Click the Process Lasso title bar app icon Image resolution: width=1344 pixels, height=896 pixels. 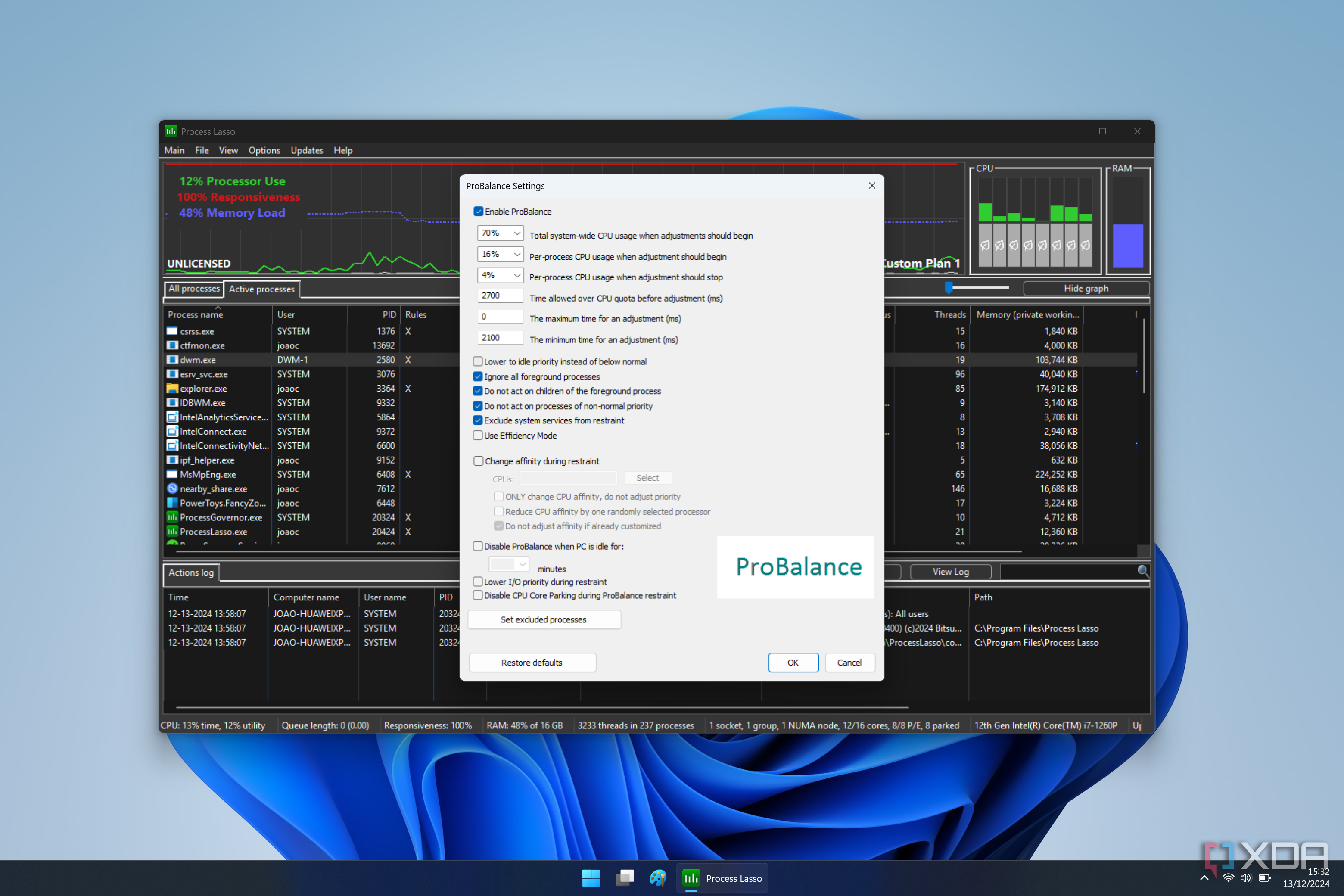[171, 131]
